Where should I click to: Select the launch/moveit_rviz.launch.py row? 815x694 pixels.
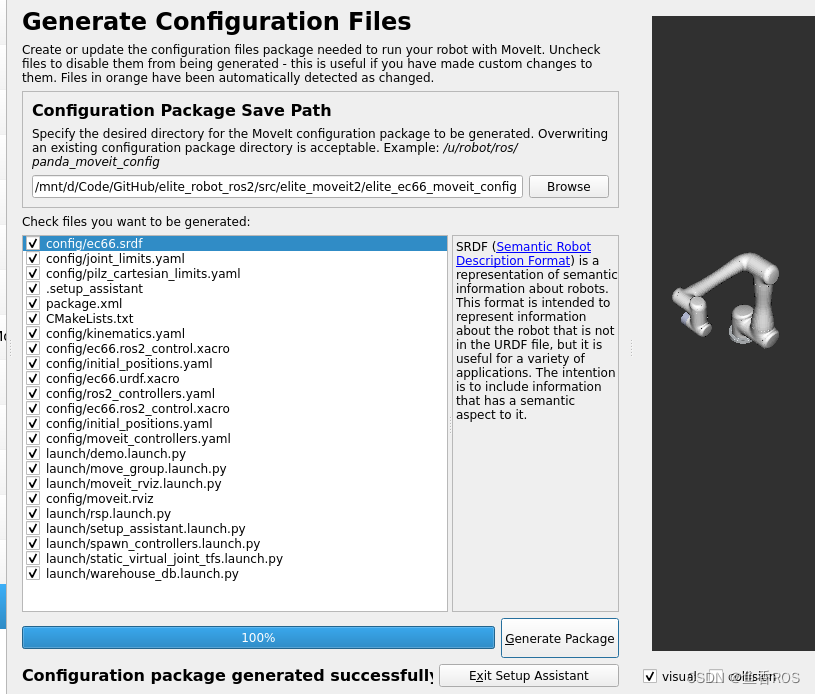[235, 483]
